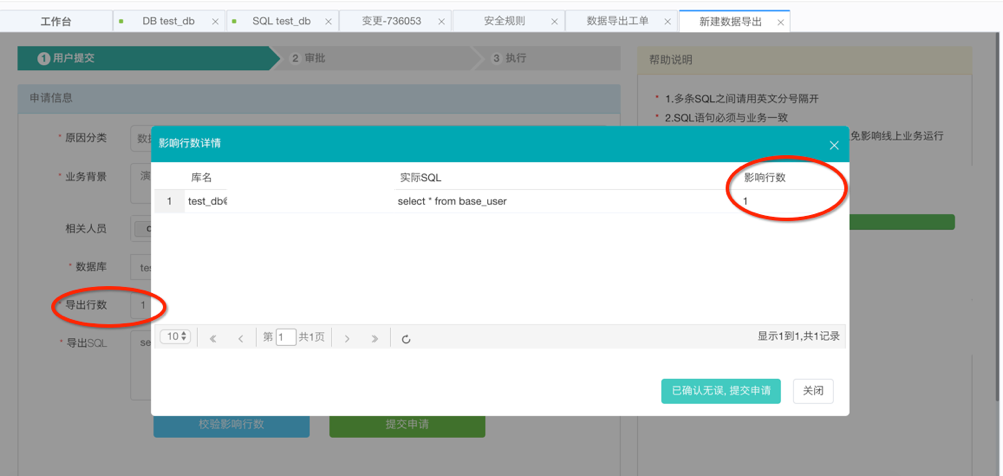The height and width of the screenshot is (476, 1003).
Task: Close the 数据导出工单 tab
Action: click(x=667, y=22)
